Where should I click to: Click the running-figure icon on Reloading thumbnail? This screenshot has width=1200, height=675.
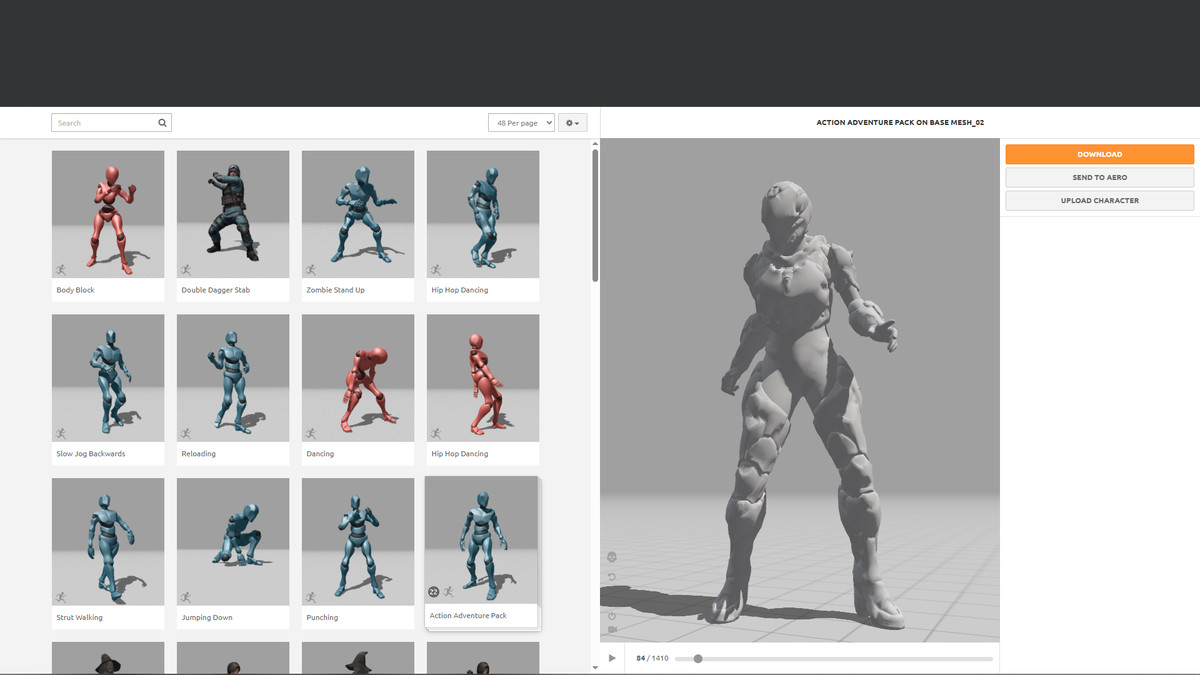point(186,433)
